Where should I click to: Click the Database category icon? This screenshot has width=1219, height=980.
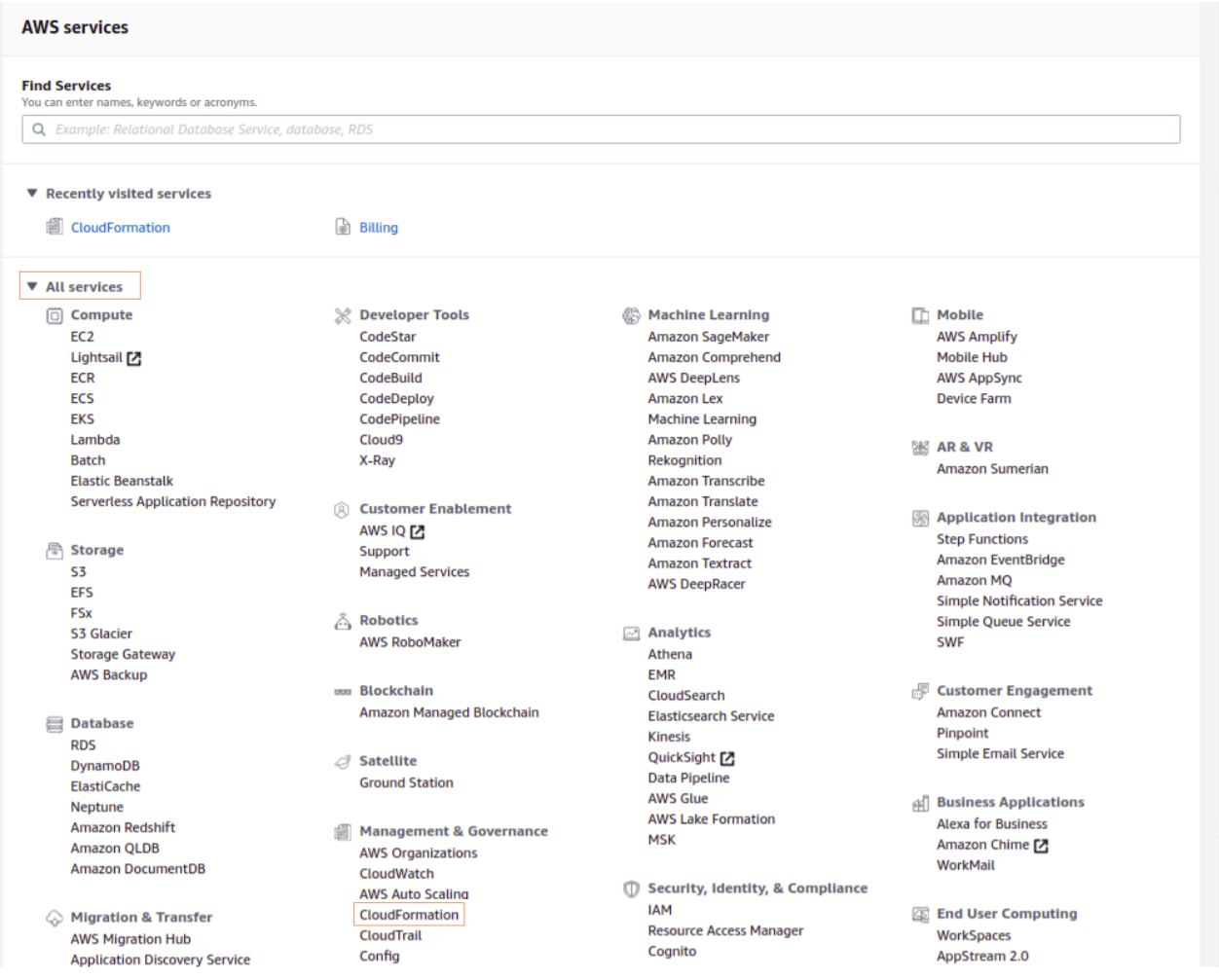click(x=55, y=724)
